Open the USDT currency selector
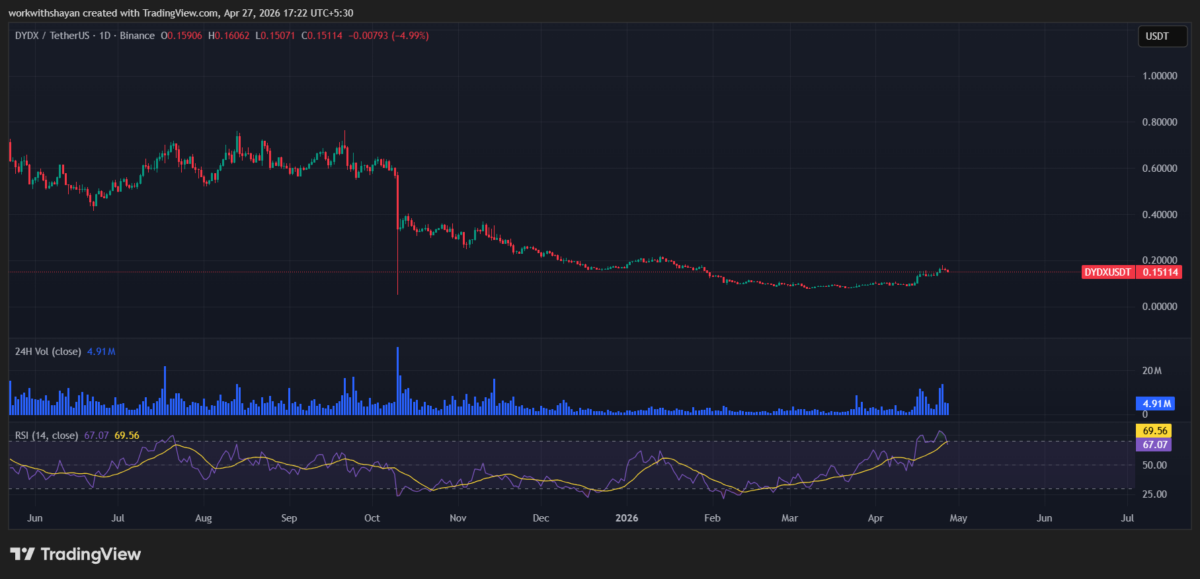 pos(1156,37)
